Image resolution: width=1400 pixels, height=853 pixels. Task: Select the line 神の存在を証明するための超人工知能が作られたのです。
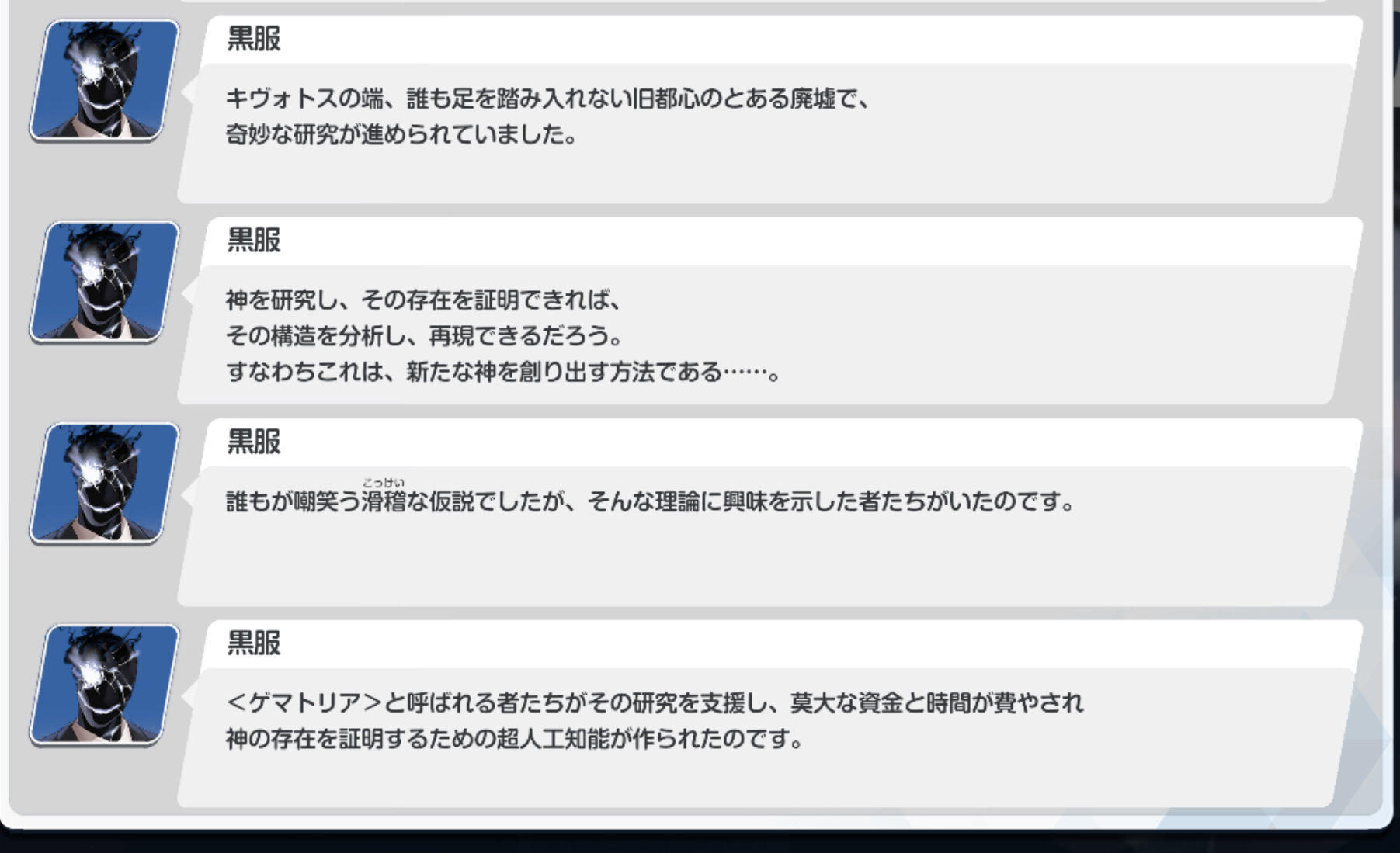[x=515, y=738]
